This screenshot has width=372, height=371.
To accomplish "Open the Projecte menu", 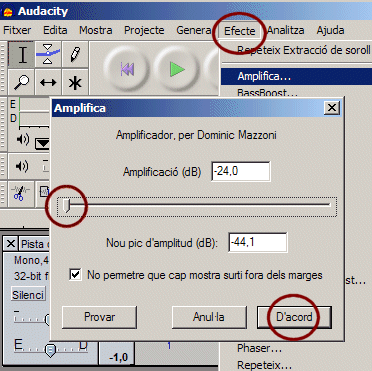I will [x=144, y=30].
